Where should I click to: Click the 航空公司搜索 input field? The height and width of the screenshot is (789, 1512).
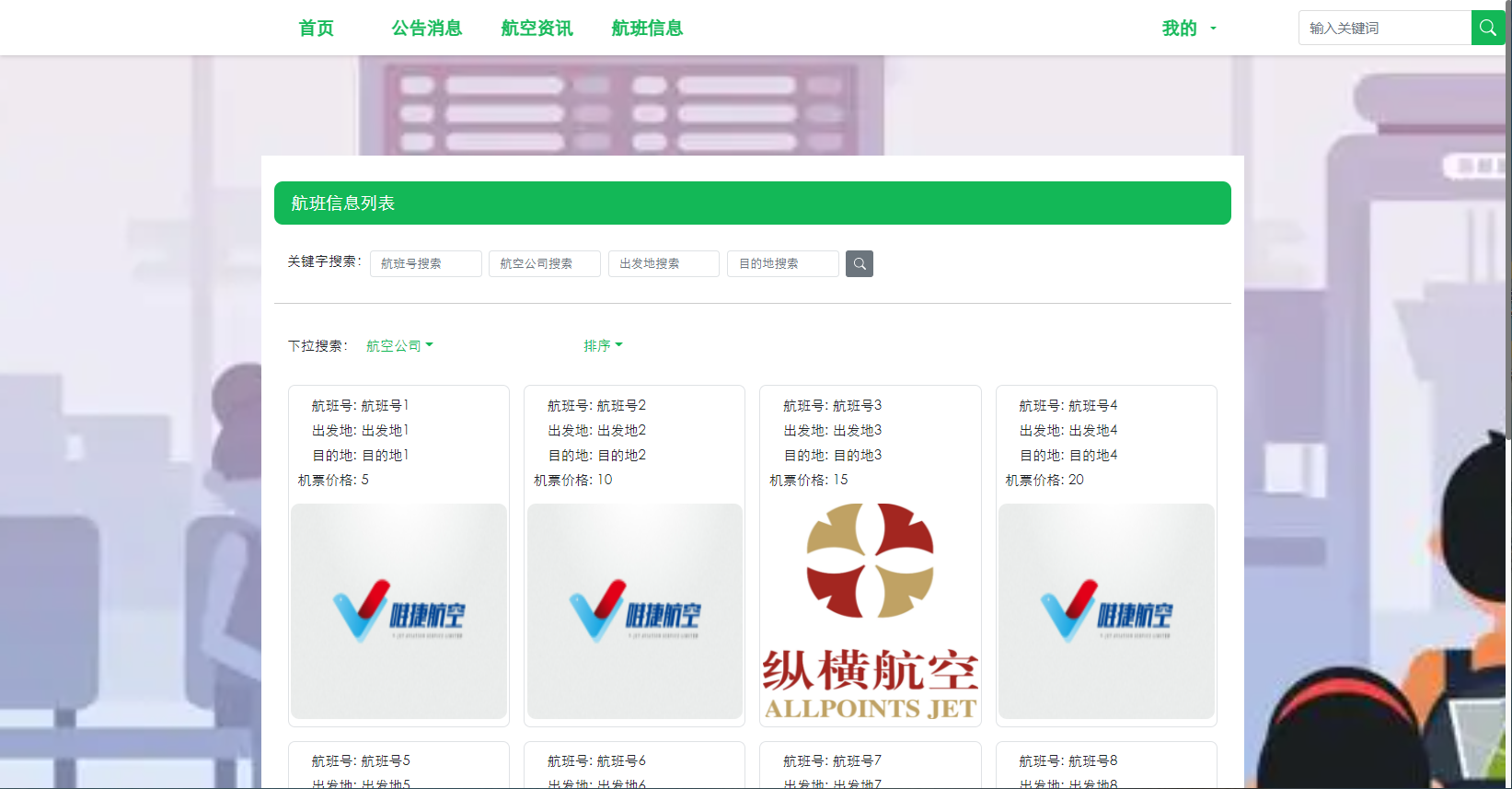tap(545, 263)
